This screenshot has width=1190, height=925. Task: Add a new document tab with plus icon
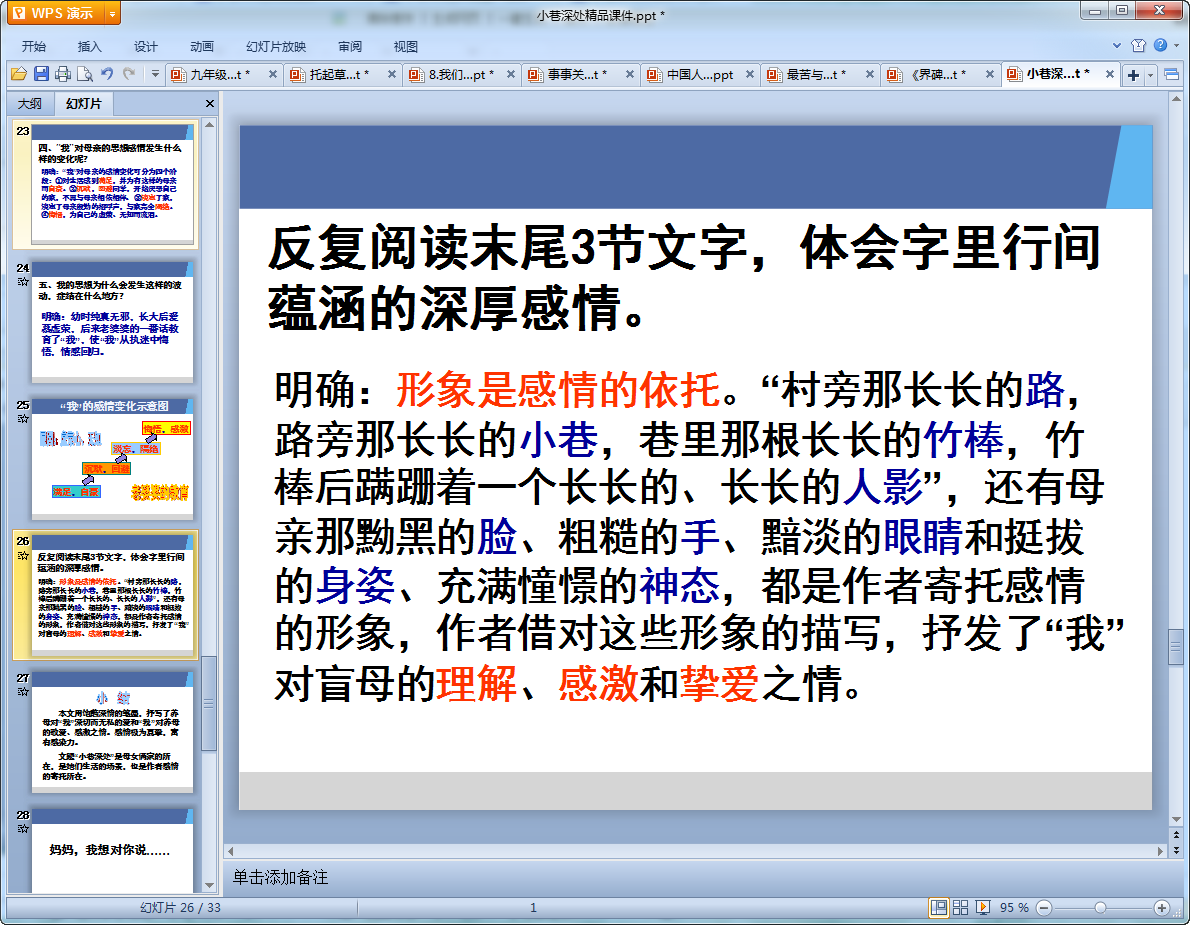coord(1133,75)
